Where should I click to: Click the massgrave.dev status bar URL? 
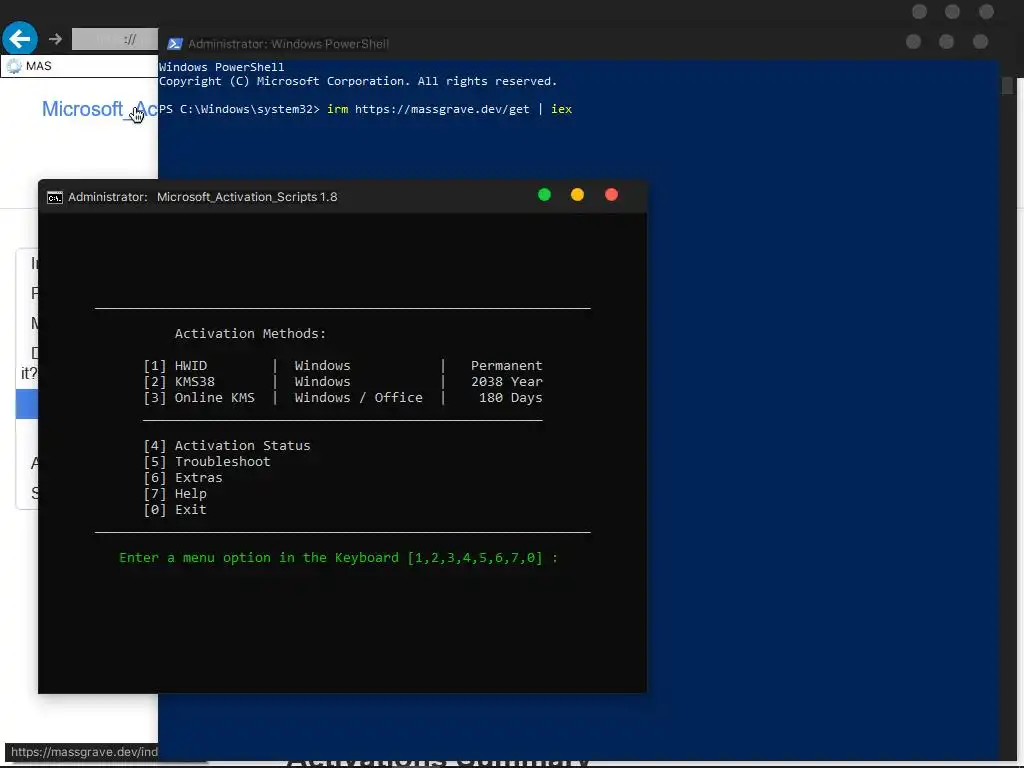(x=84, y=752)
